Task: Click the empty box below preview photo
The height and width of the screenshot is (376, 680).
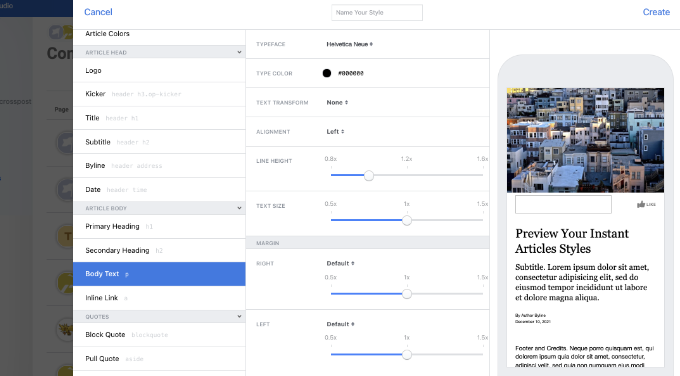Action: click(x=563, y=204)
